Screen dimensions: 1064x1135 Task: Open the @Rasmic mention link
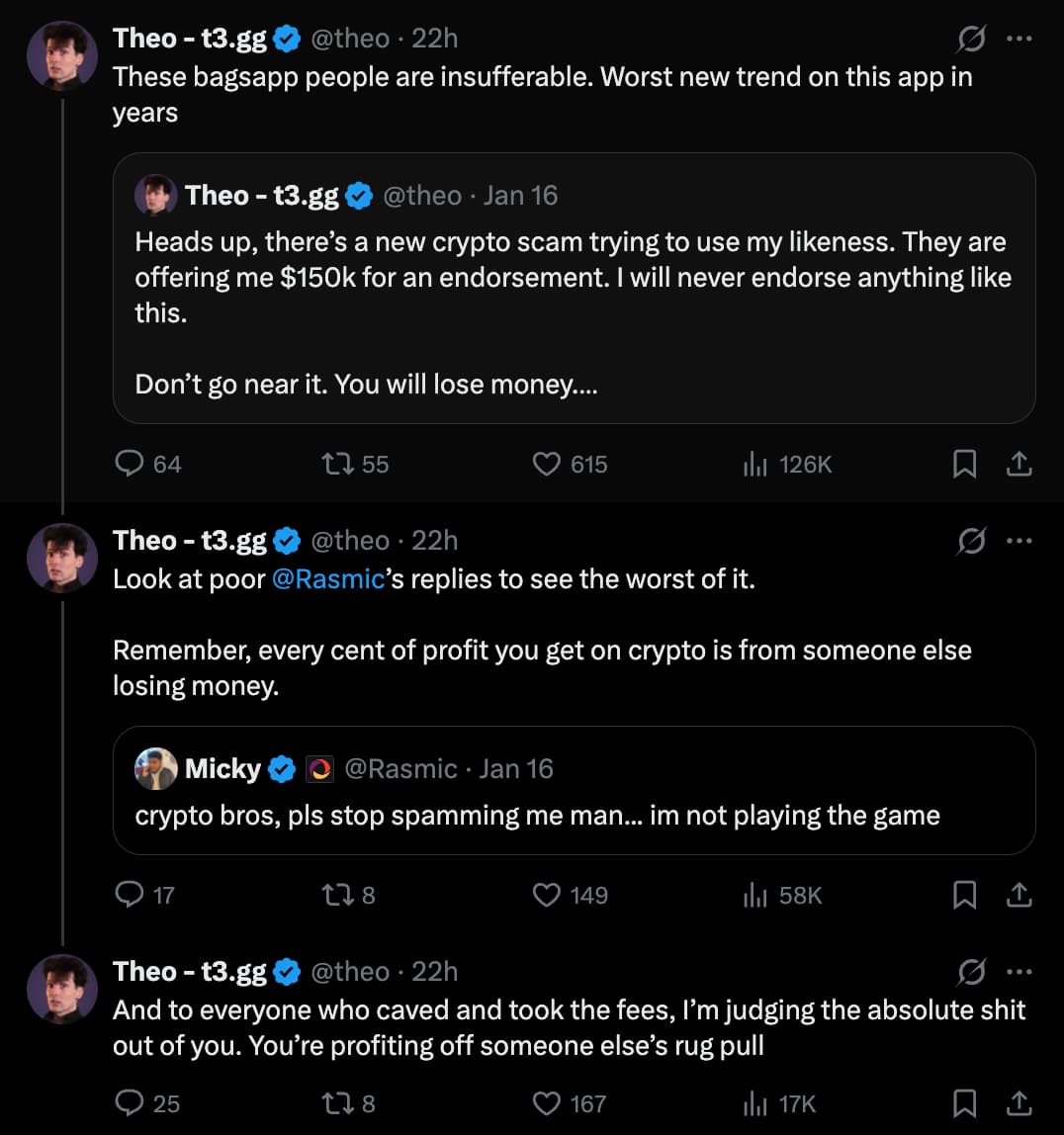327,579
